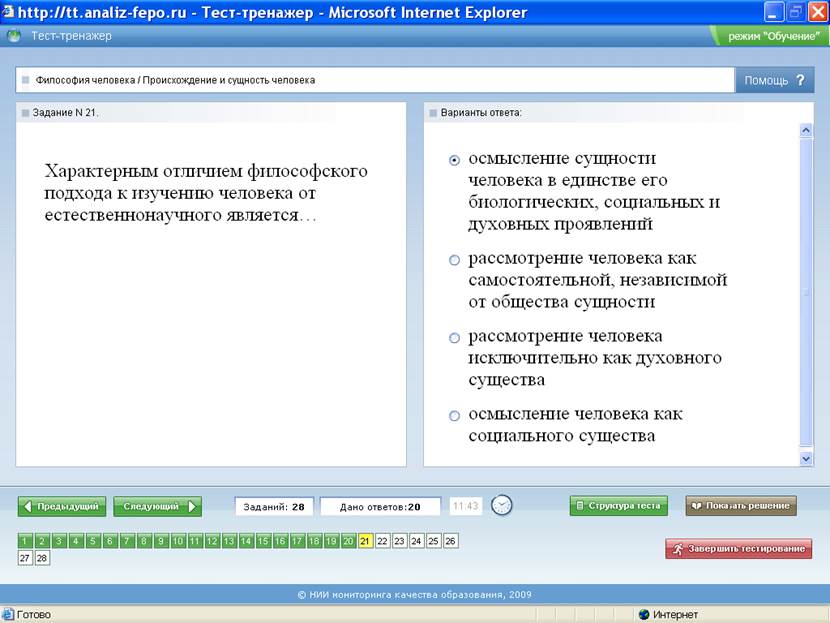Click the Философия человека topic breadcrumb
830x623 pixels.
175,80
